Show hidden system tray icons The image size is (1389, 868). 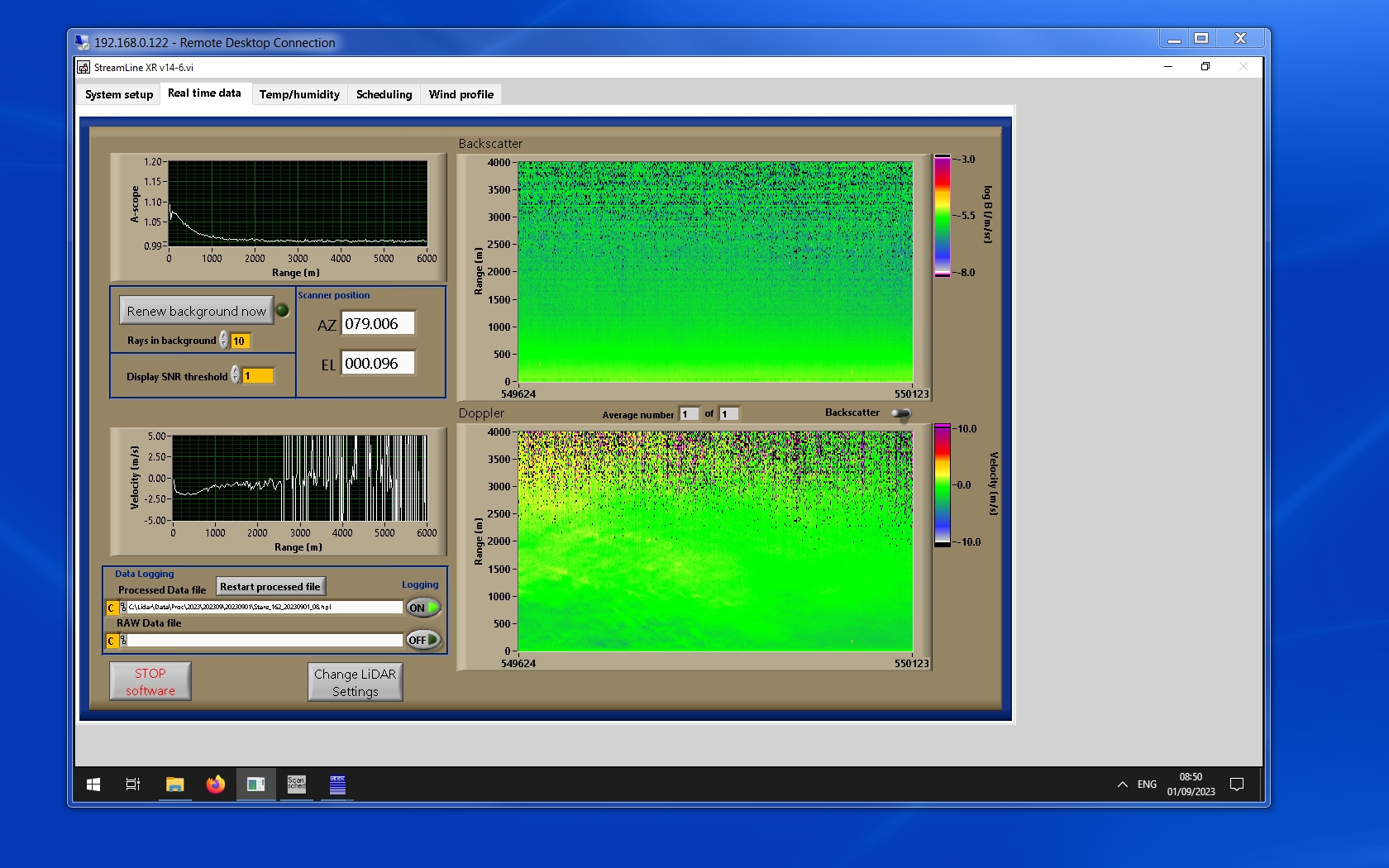point(1122,785)
